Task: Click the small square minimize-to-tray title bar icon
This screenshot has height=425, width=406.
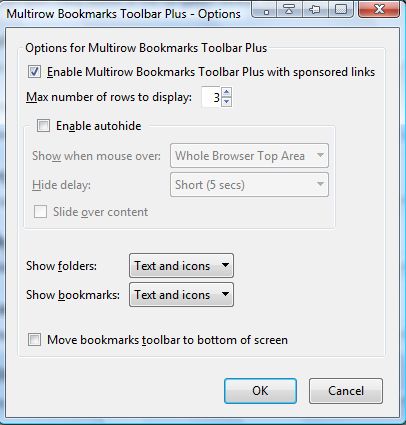Action: click(266, 9)
